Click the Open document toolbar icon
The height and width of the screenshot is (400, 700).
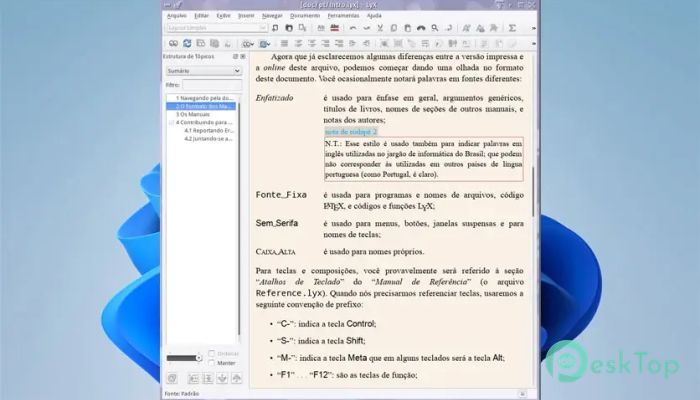(289, 28)
